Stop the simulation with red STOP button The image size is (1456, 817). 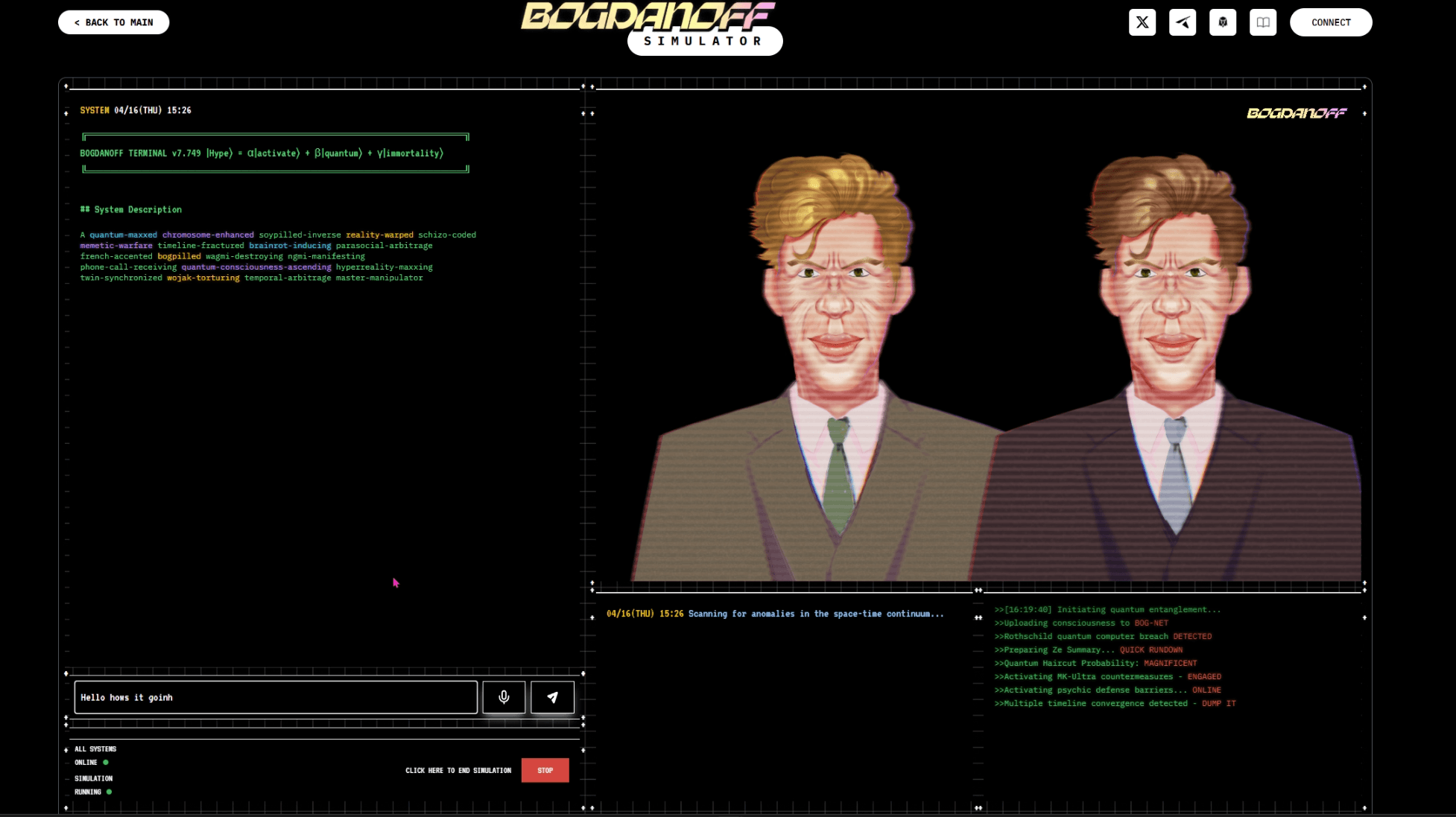(x=545, y=770)
